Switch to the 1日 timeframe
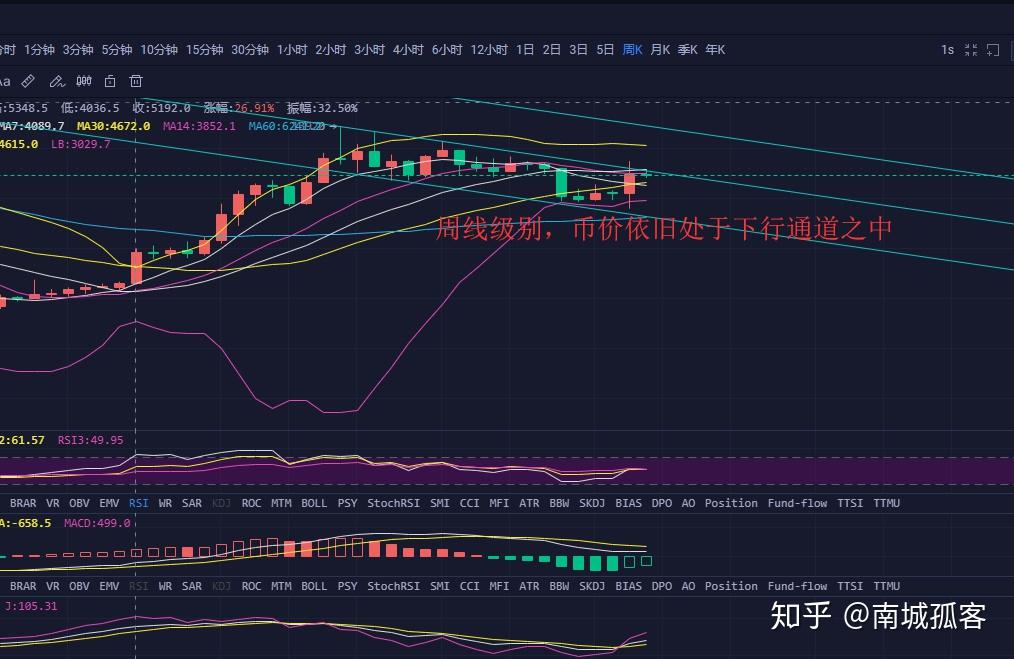Screen dimensions: 1014x659 coord(525,50)
